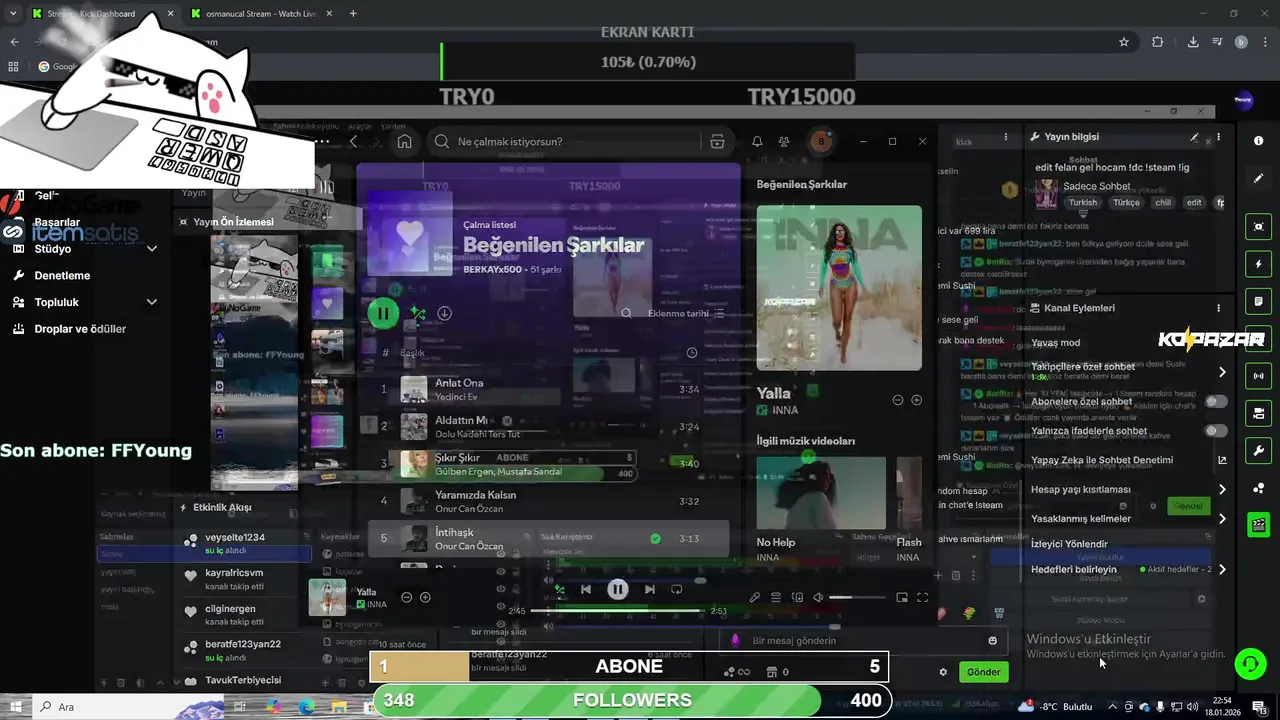Open a new Chrome tab
1280x720 pixels.
pos(353,14)
